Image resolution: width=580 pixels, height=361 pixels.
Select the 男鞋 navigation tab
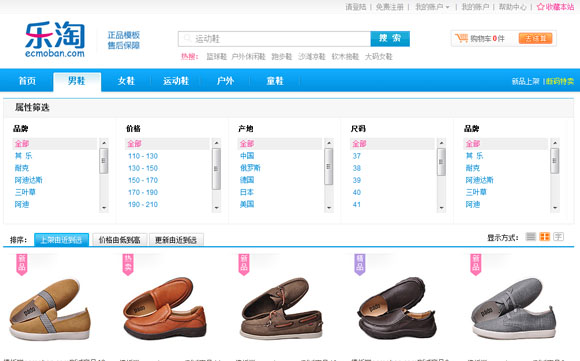click(77, 81)
